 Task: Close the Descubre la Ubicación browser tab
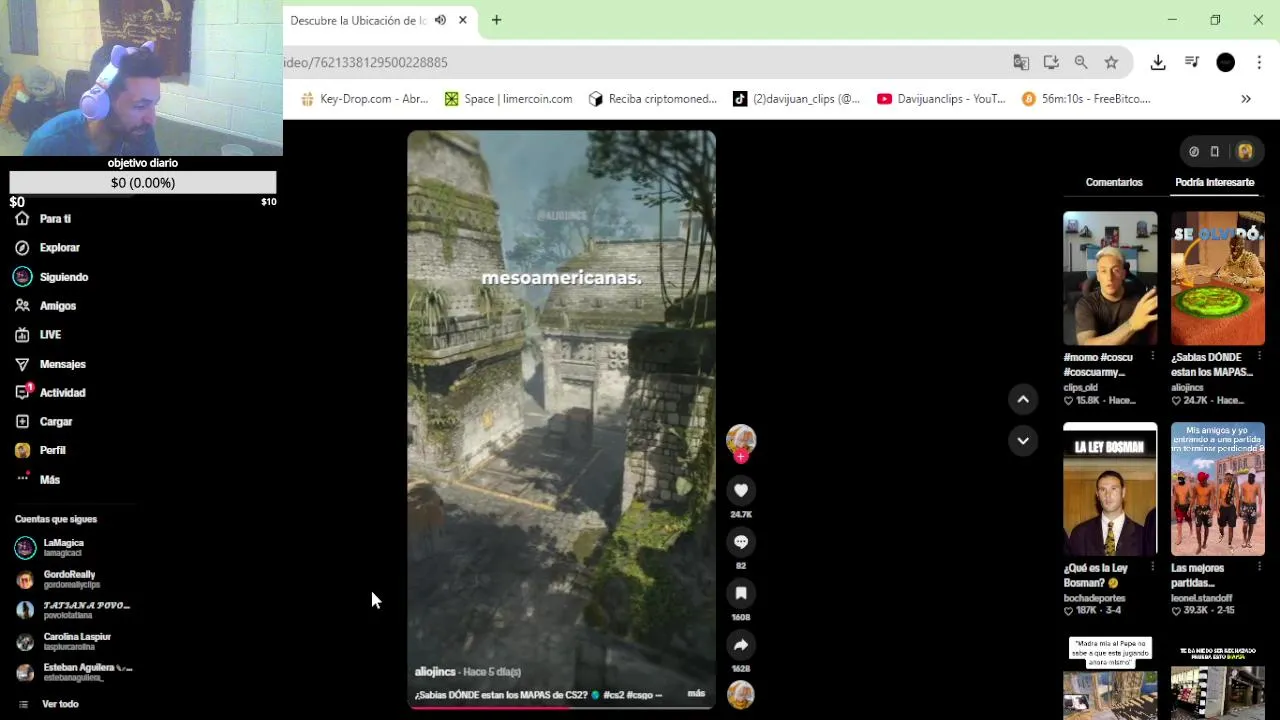(x=462, y=20)
